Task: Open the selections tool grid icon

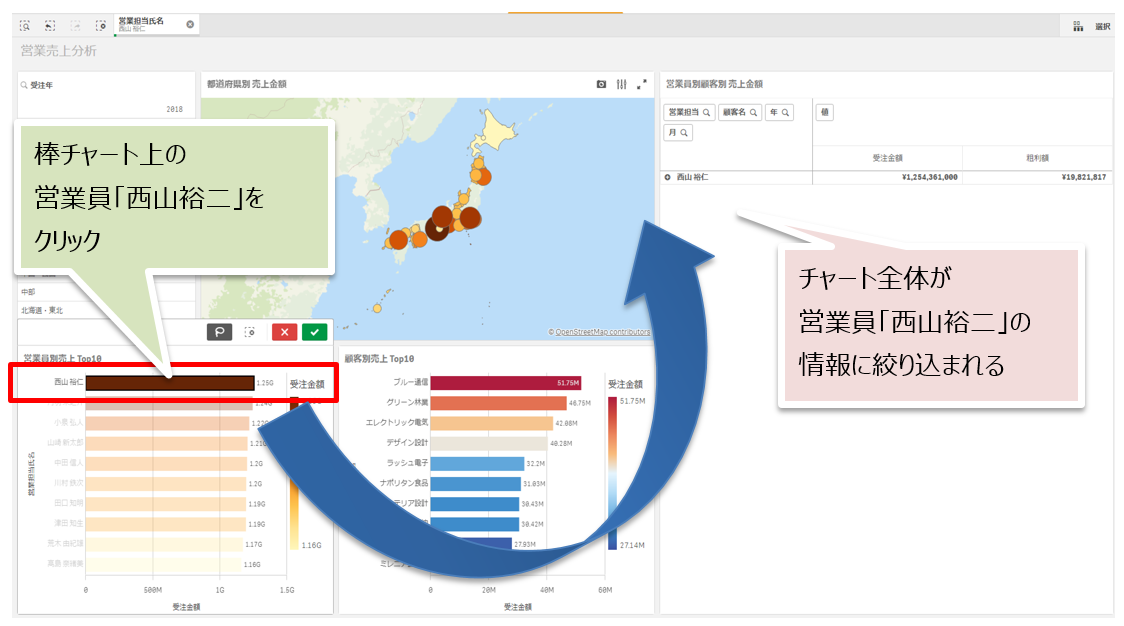Action: [x=1078, y=27]
